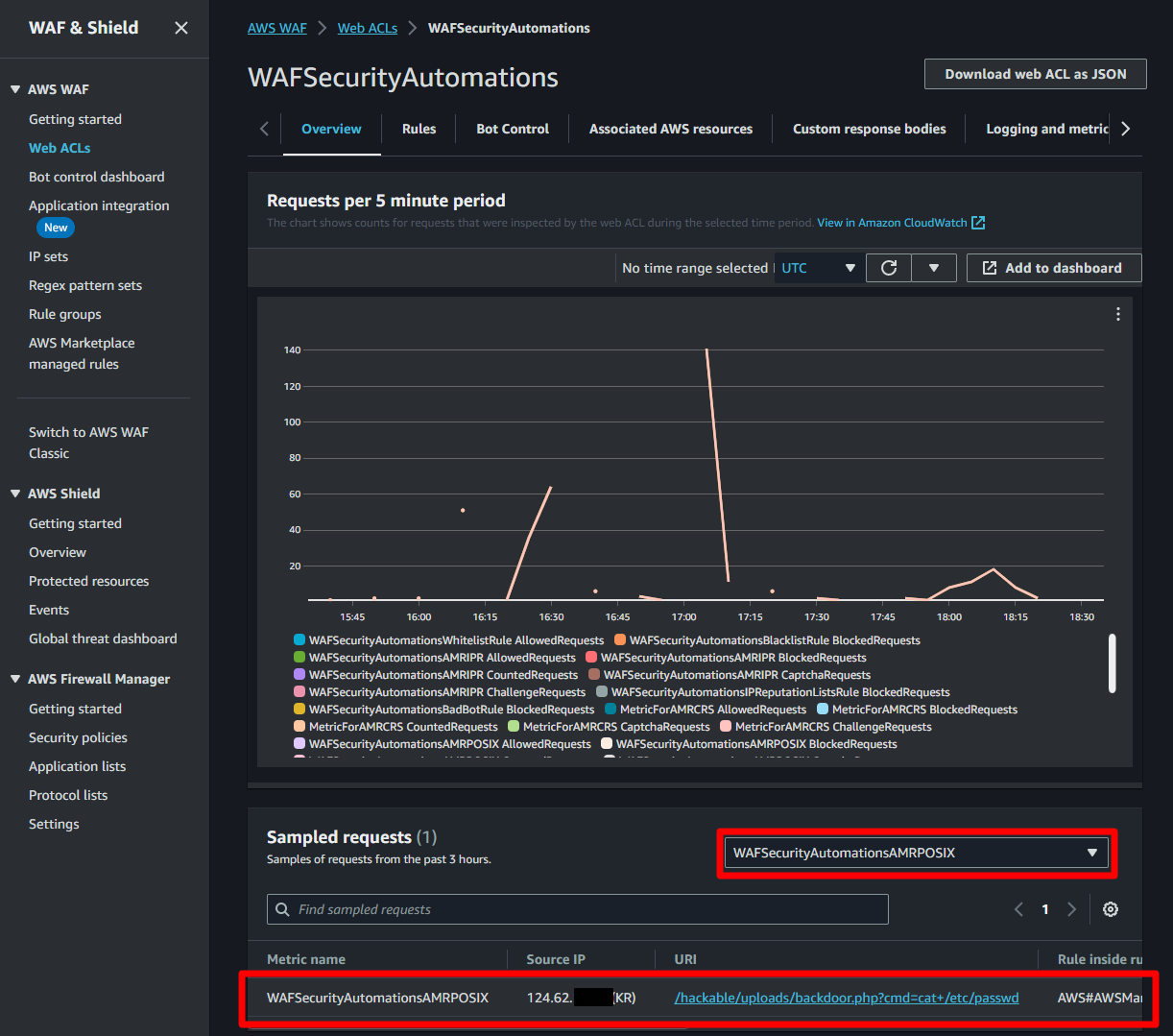Go to the previous sampled requests page

tap(1019, 909)
